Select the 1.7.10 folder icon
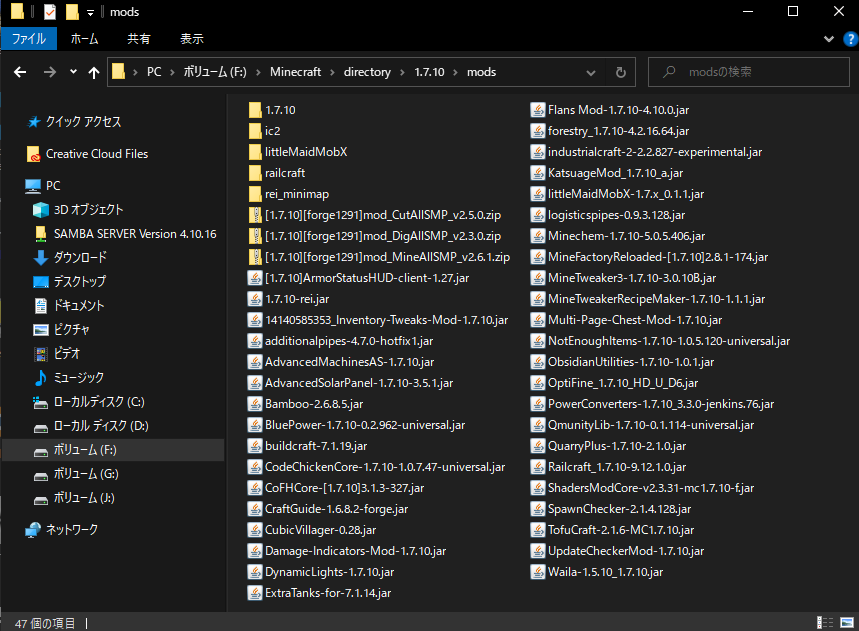 point(255,110)
